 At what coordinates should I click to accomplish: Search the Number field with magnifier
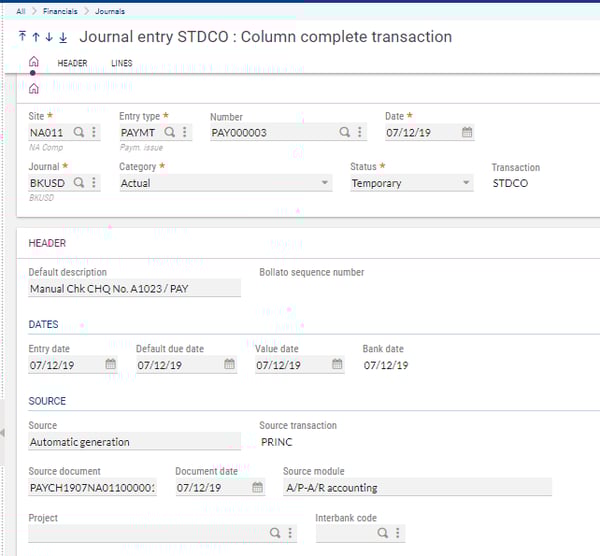coord(345,132)
